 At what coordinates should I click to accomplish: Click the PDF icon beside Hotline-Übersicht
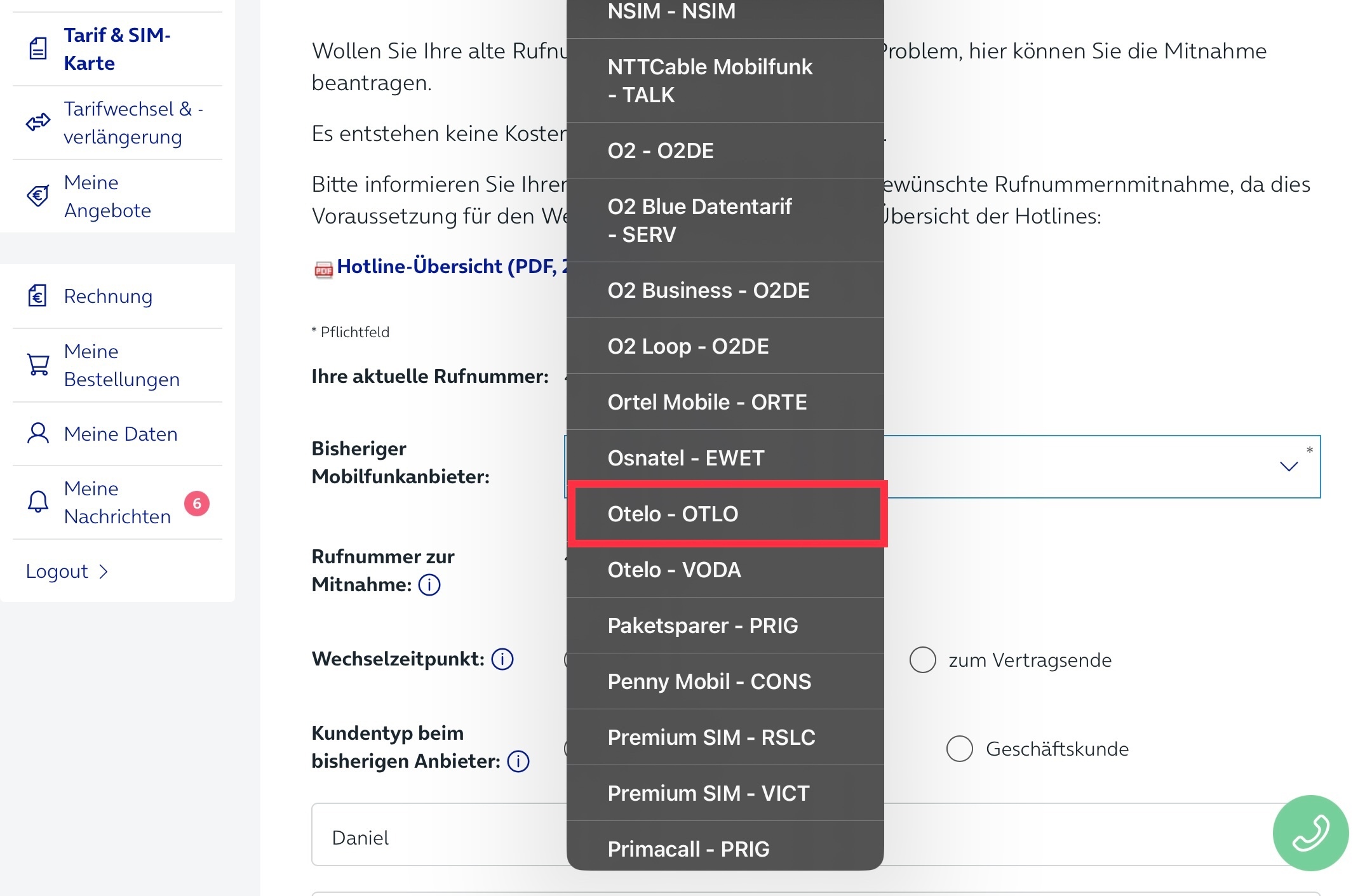pos(323,269)
